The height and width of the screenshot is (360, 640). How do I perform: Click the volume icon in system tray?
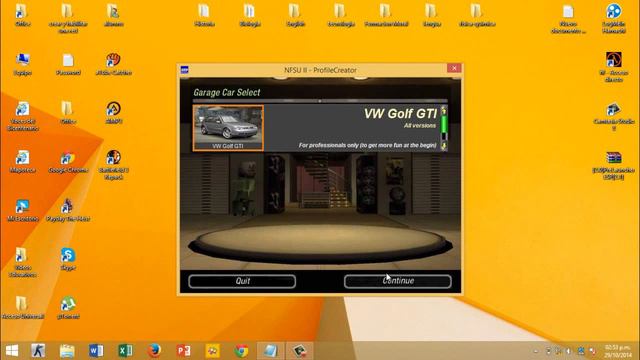(x=569, y=351)
